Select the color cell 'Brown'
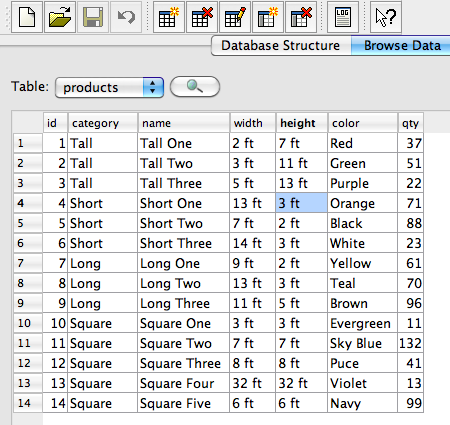Viewport: 450px width, 425px height. point(363,303)
